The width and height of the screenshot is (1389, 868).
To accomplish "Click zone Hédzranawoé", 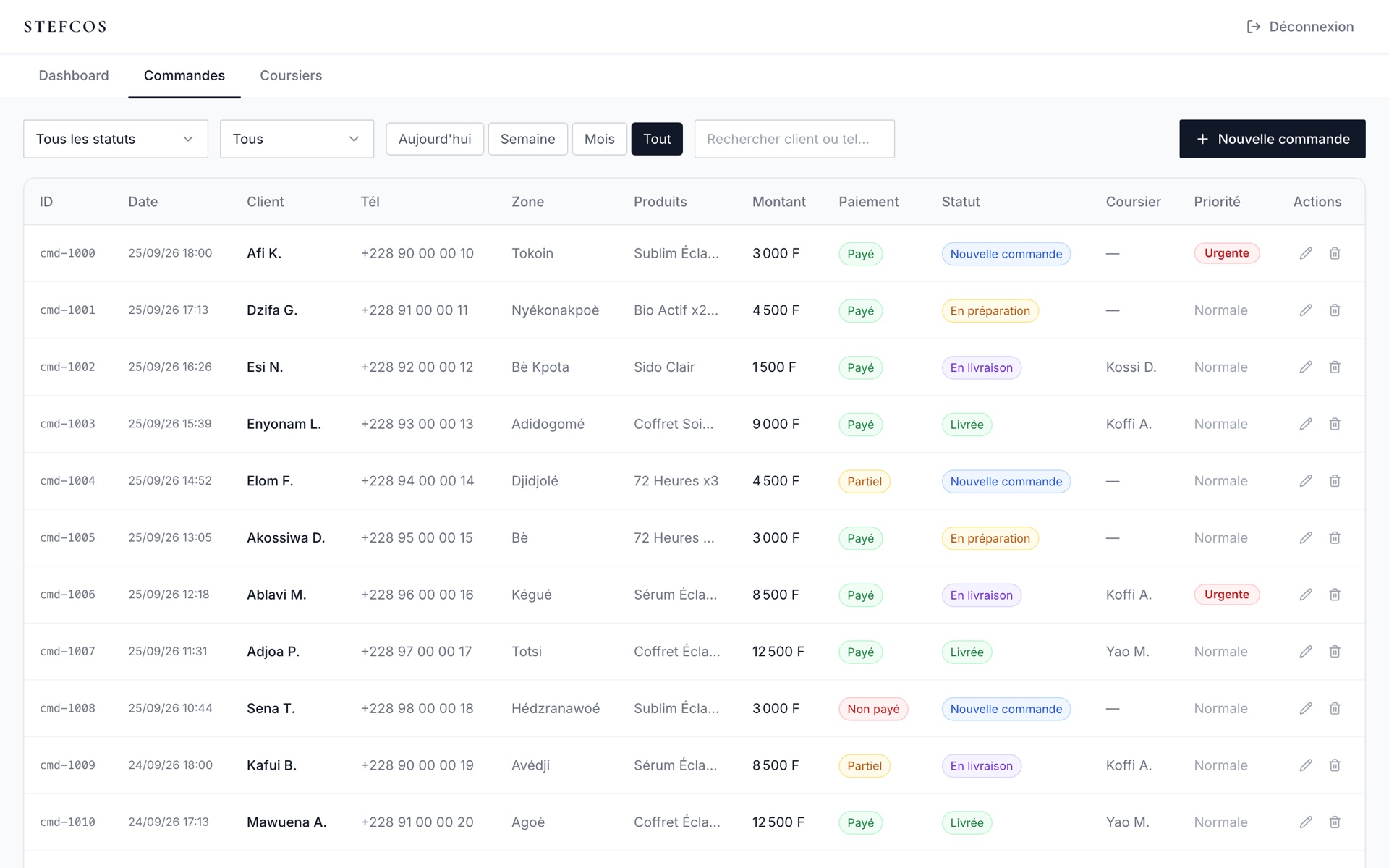I will click(556, 708).
